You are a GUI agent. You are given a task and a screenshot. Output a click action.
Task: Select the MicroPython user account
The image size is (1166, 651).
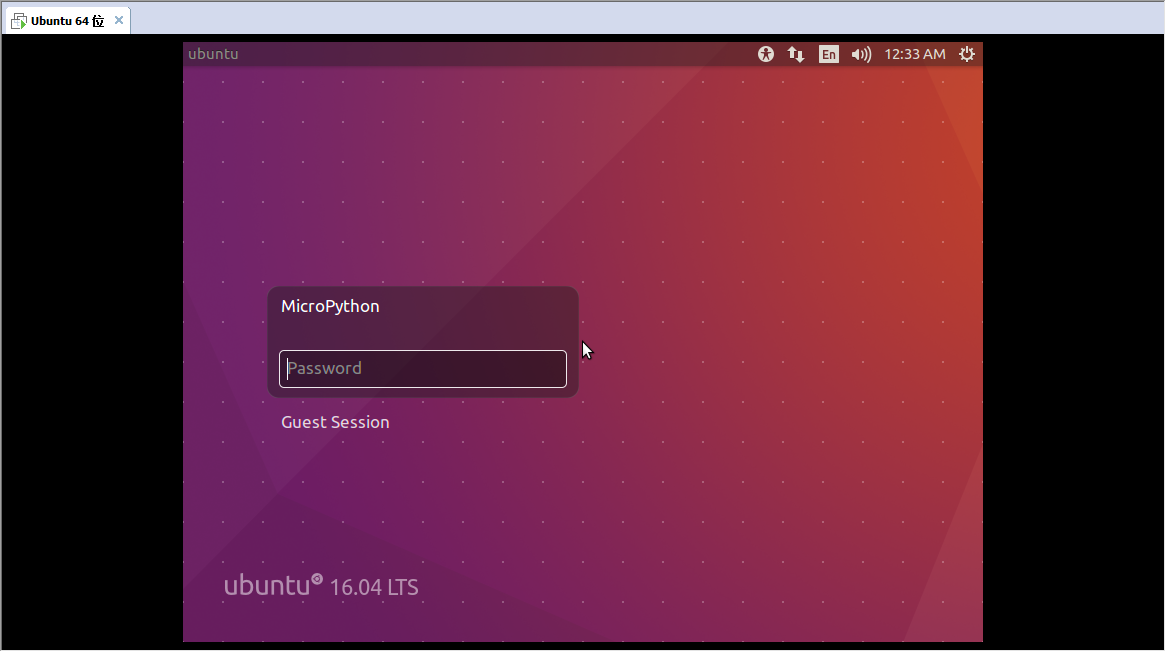330,307
